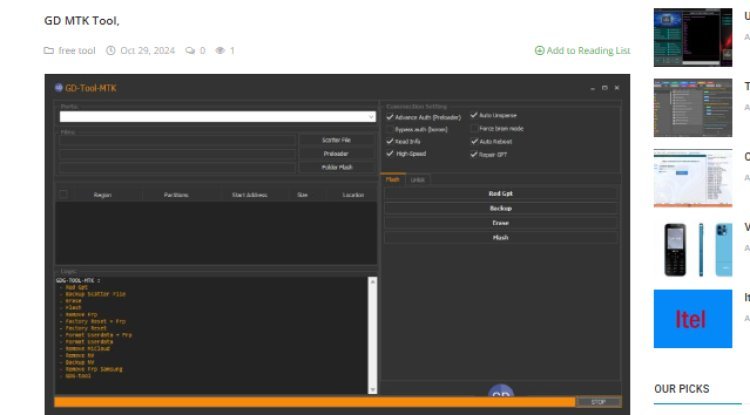Switch to the Flash tab

[393, 179]
